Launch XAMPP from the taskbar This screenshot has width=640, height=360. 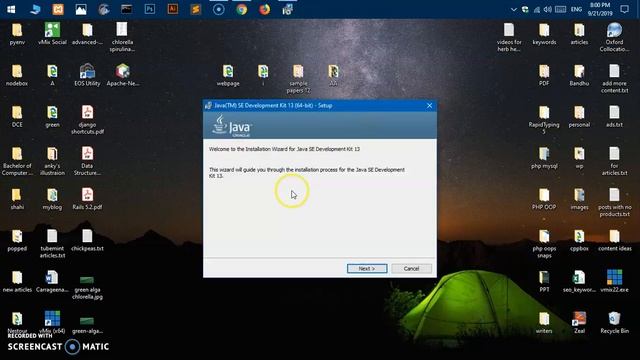point(58,9)
